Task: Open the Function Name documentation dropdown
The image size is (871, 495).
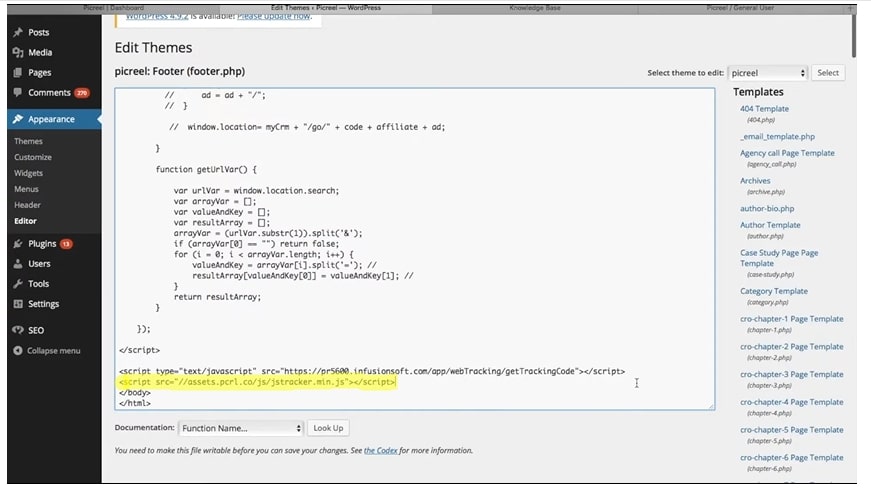Action: [x=241, y=428]
